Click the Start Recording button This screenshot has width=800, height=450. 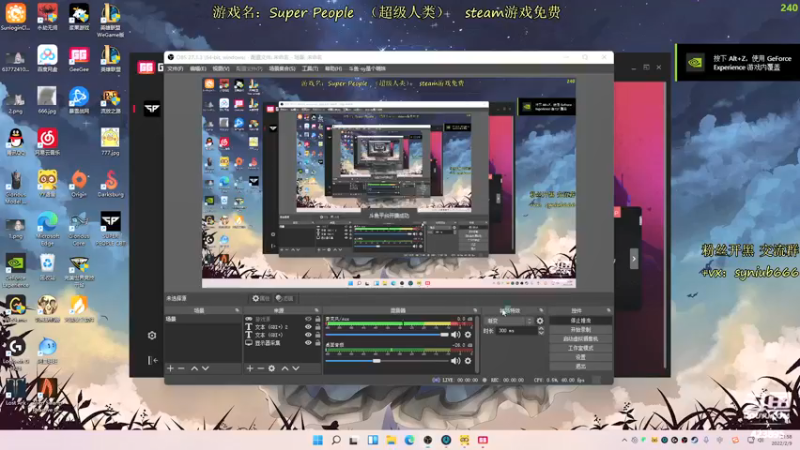point(581,330)
